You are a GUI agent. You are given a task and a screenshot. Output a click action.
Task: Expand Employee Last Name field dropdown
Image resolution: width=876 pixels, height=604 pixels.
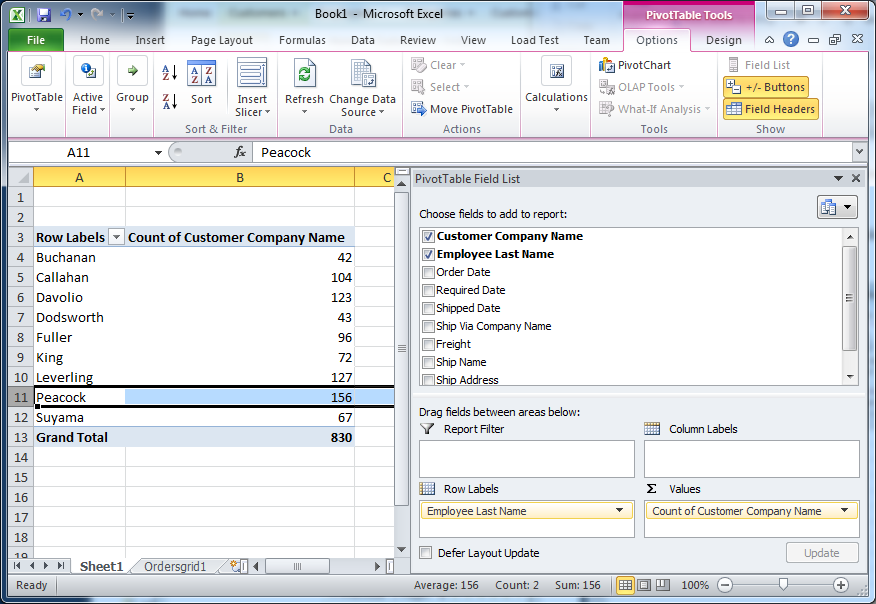point(619,510)
